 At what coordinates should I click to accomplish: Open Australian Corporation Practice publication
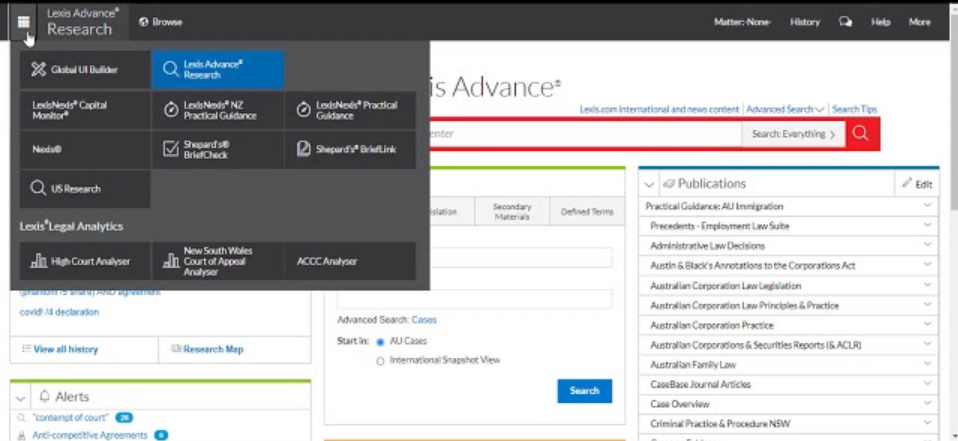(712, 326)
